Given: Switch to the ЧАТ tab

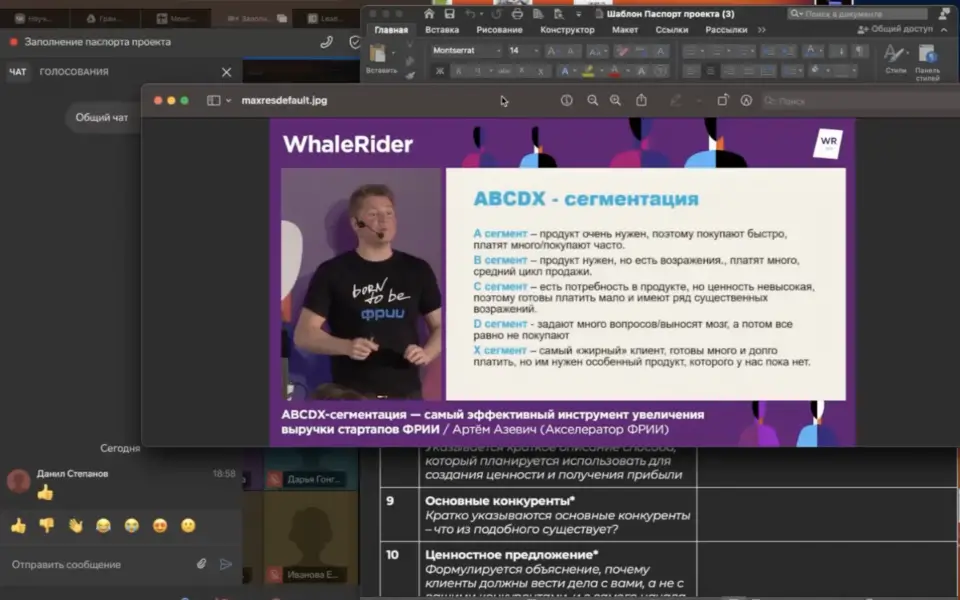Looking at the screenshot, I should (18, 72).
